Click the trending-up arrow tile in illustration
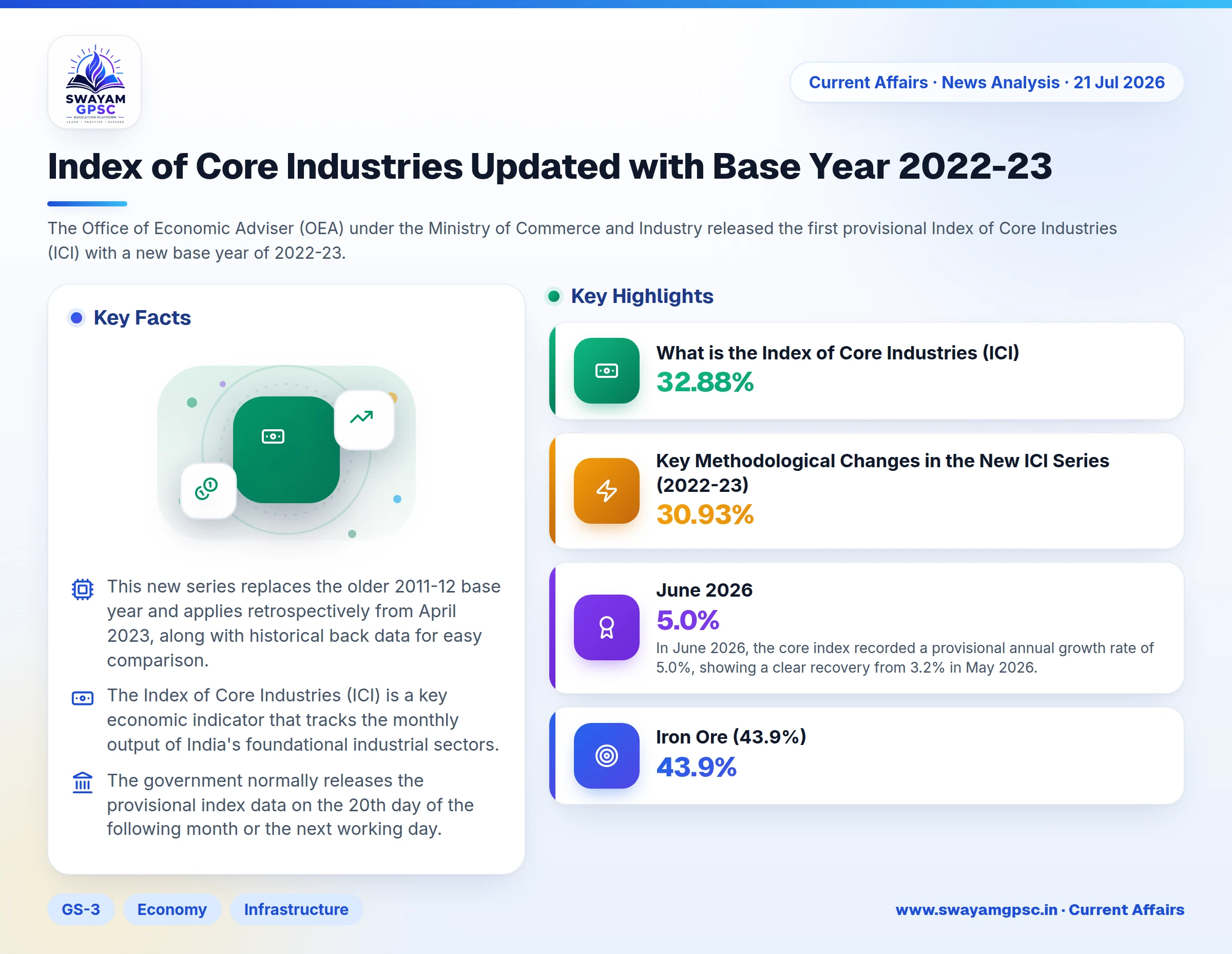The height and width of the screenshot is (954, 1232). pos(364,419)
